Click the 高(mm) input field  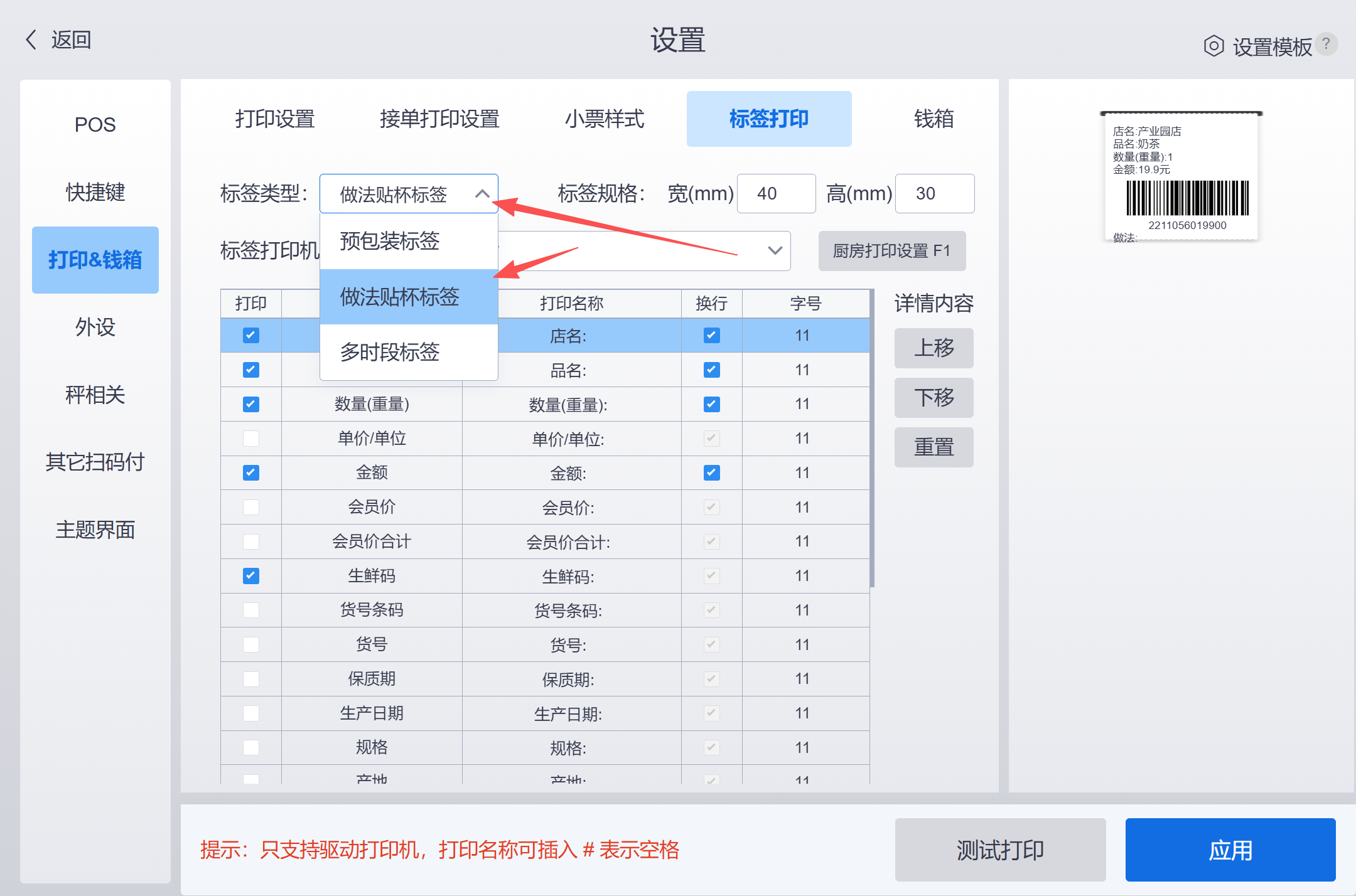(935, 193)
